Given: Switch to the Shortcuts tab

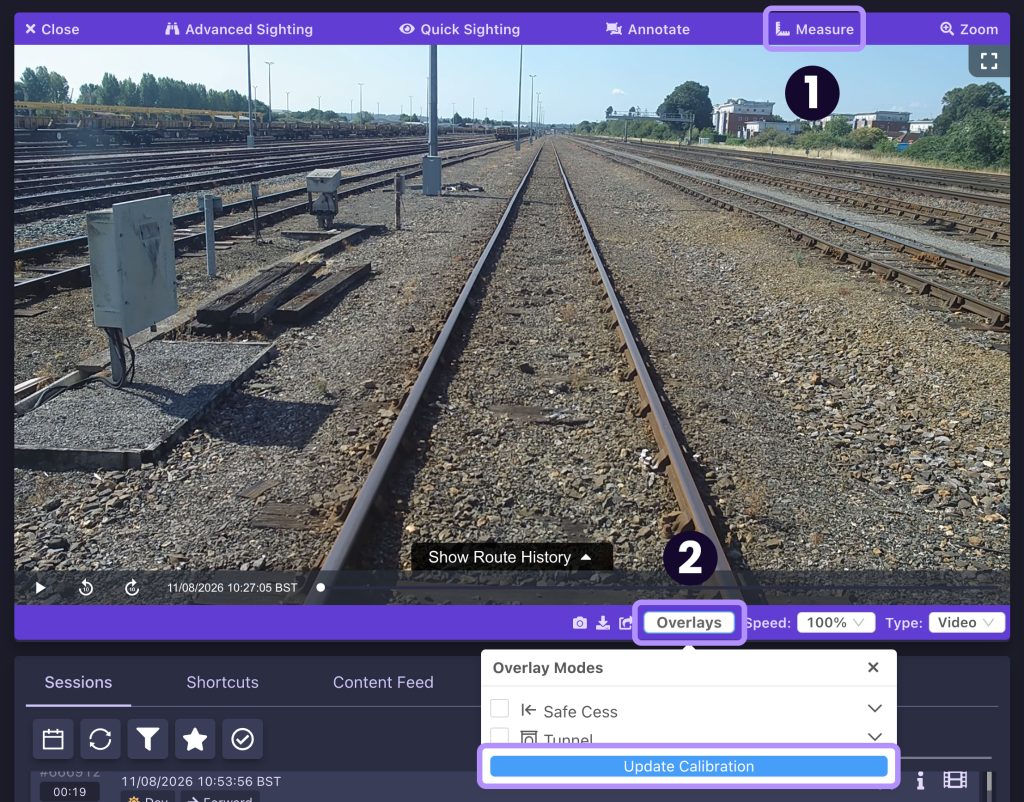Looking at the screenshot, I should [x=222, y=682].
